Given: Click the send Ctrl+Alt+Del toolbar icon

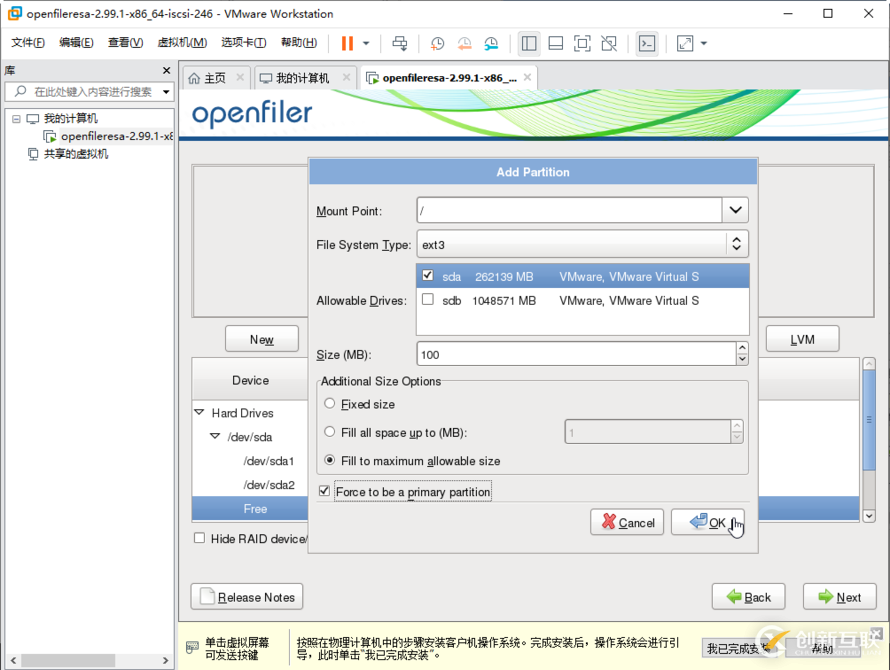Looking at the screenshot, I should point(400,43).
